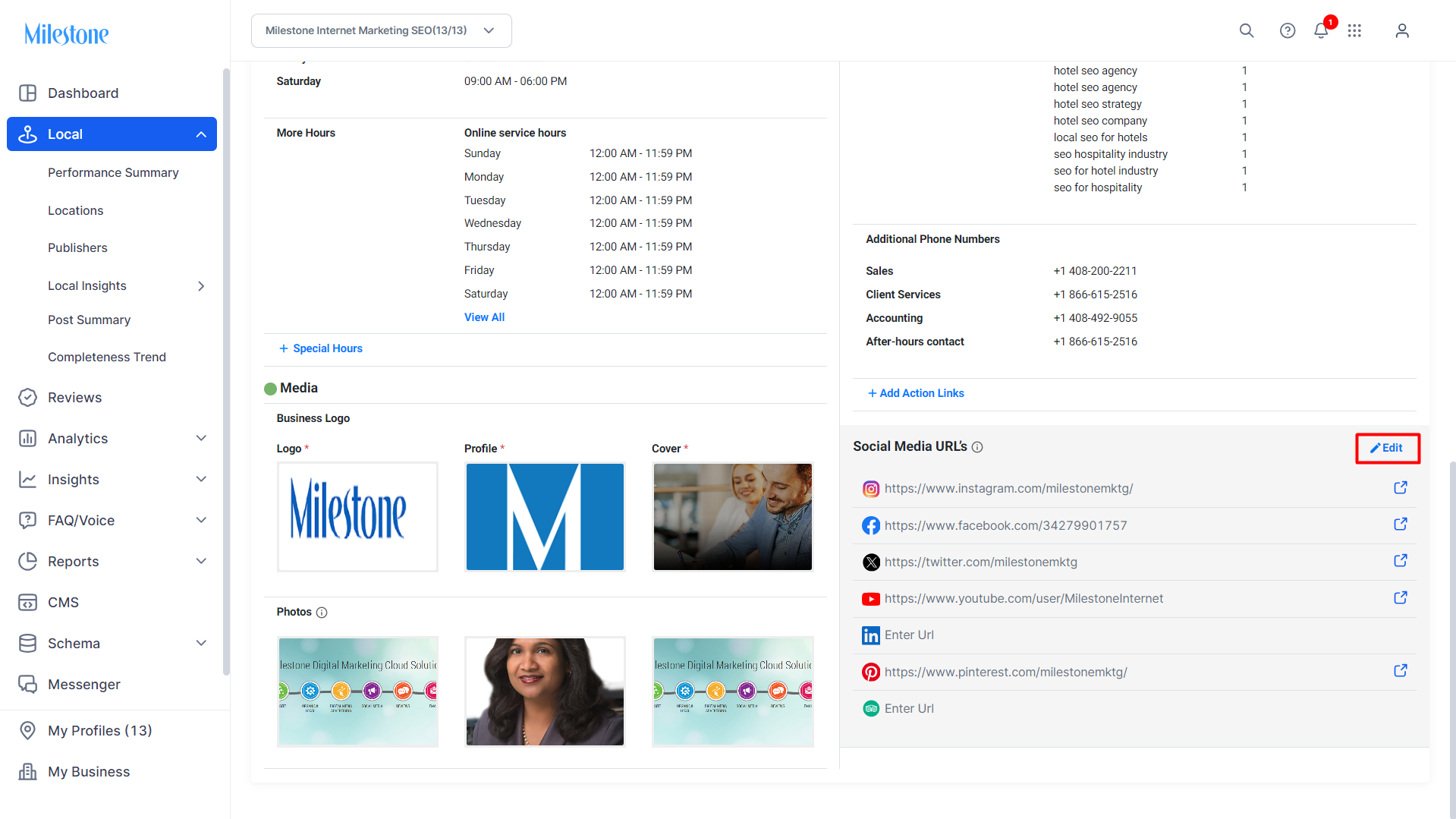Select the Business Logo thumbnail
The height and width of the screenshot is (819, 1456).
357,517
